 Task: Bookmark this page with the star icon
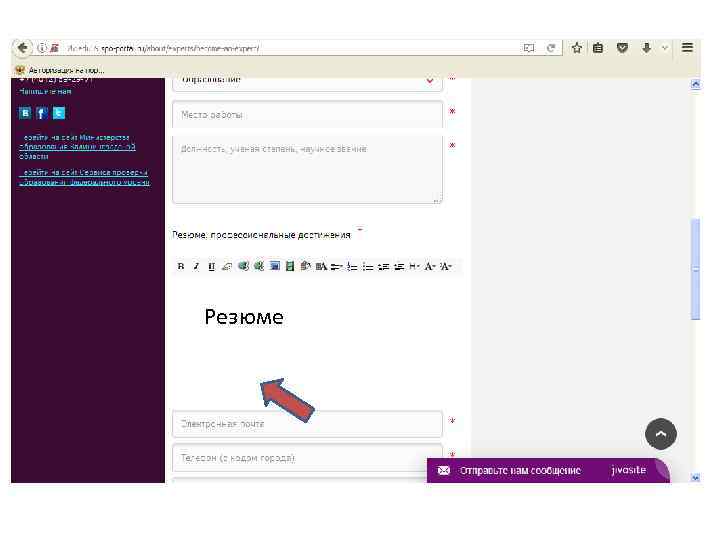[577, 48]
